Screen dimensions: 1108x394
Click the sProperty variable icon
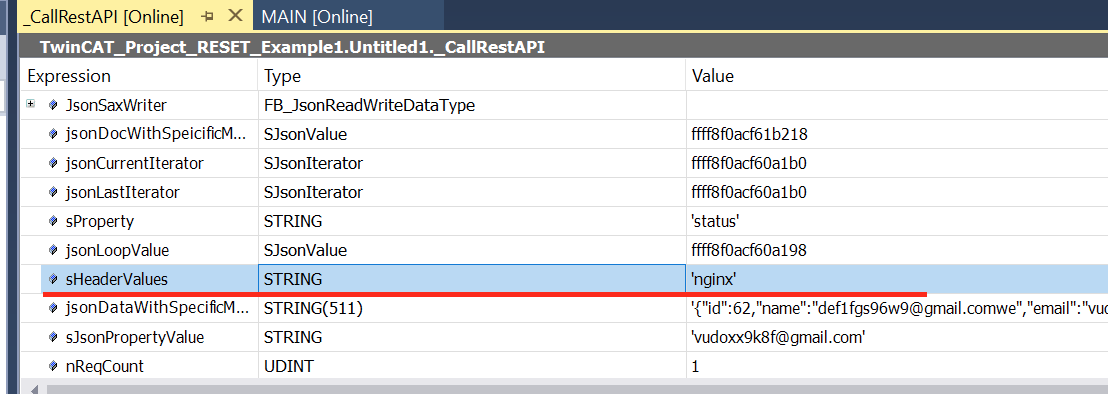53,221
